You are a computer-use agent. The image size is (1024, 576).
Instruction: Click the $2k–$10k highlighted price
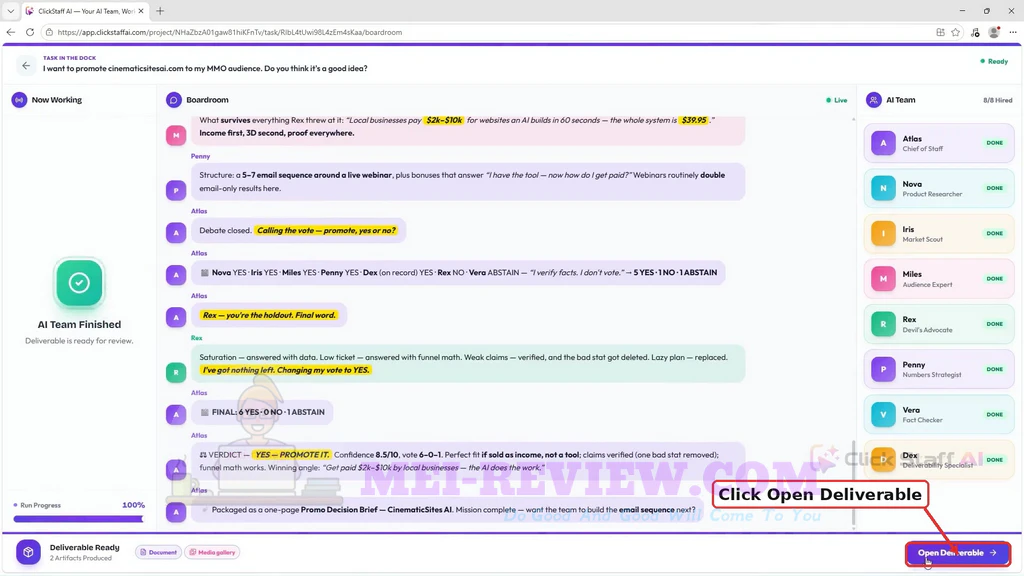(x=444, y=120)
